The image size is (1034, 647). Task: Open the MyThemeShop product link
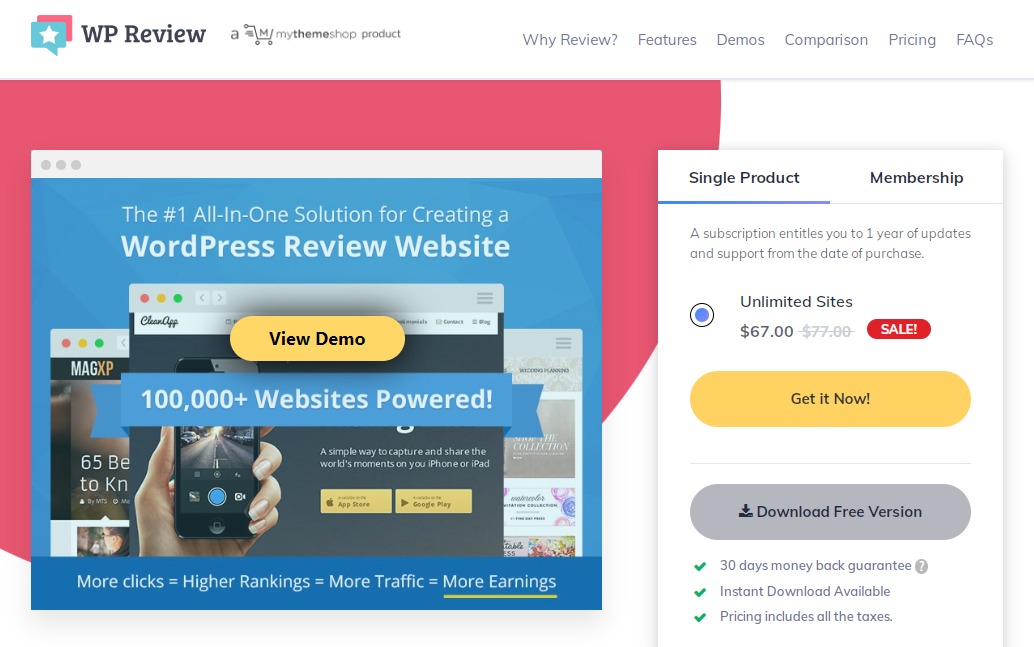click(315, 34)
